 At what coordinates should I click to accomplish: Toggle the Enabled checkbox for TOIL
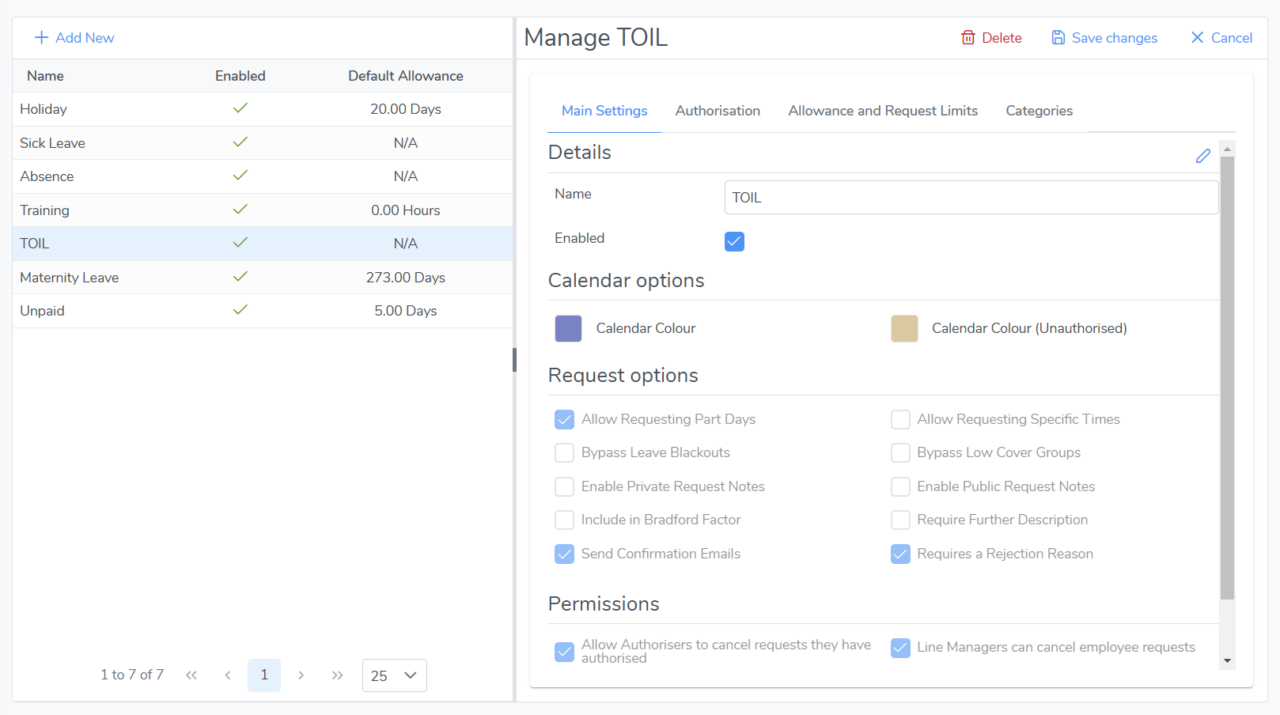pos(734,241)
